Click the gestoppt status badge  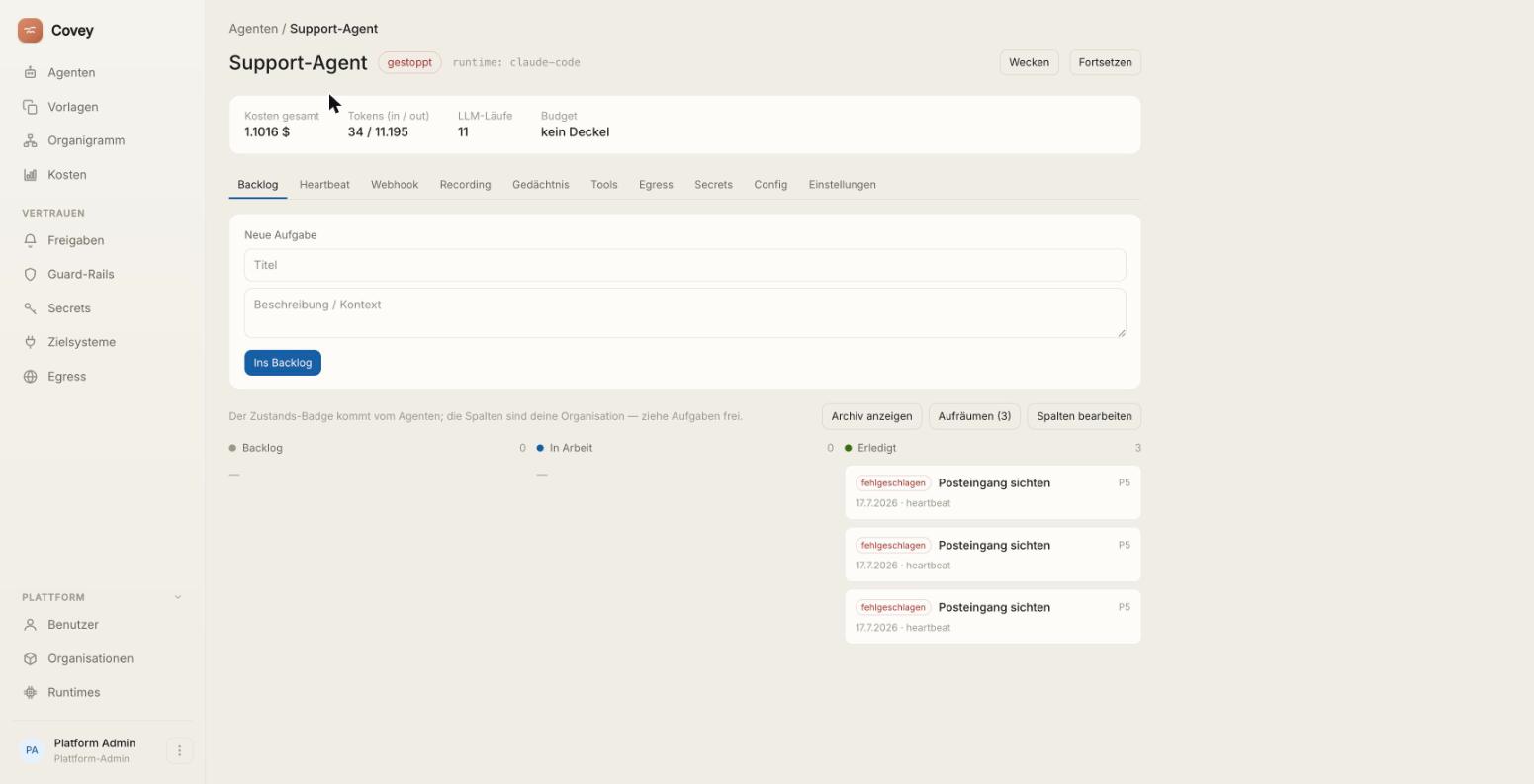[x=409, y=62]
